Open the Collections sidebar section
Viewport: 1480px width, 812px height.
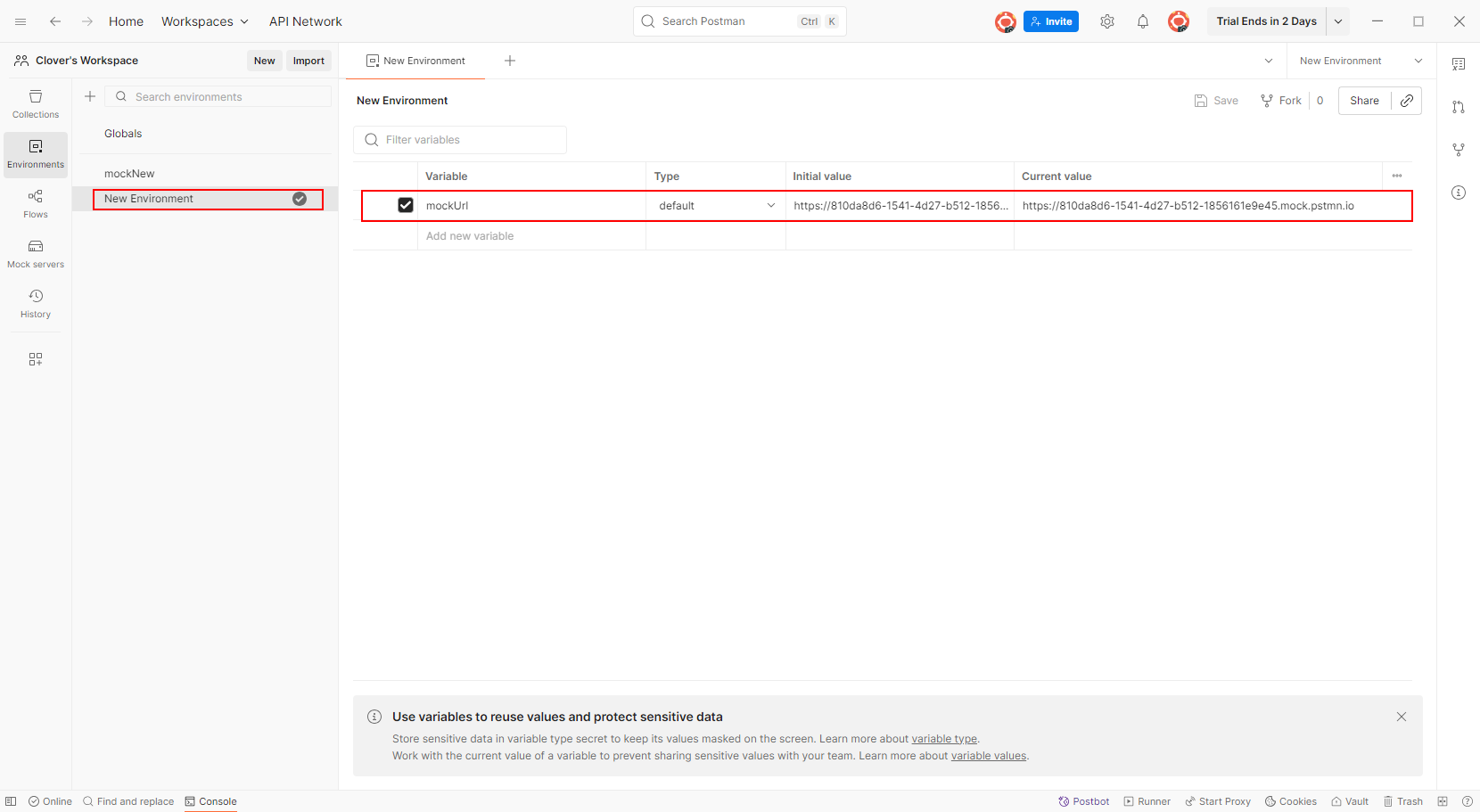[x=36, y=104]
